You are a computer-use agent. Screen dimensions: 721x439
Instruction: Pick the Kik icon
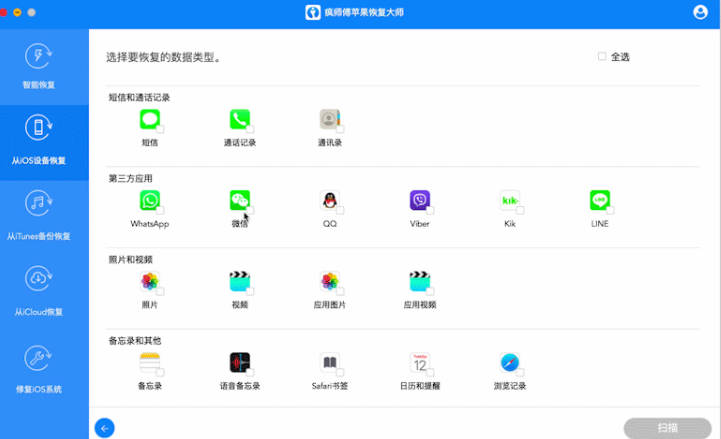tap(510, 200)
